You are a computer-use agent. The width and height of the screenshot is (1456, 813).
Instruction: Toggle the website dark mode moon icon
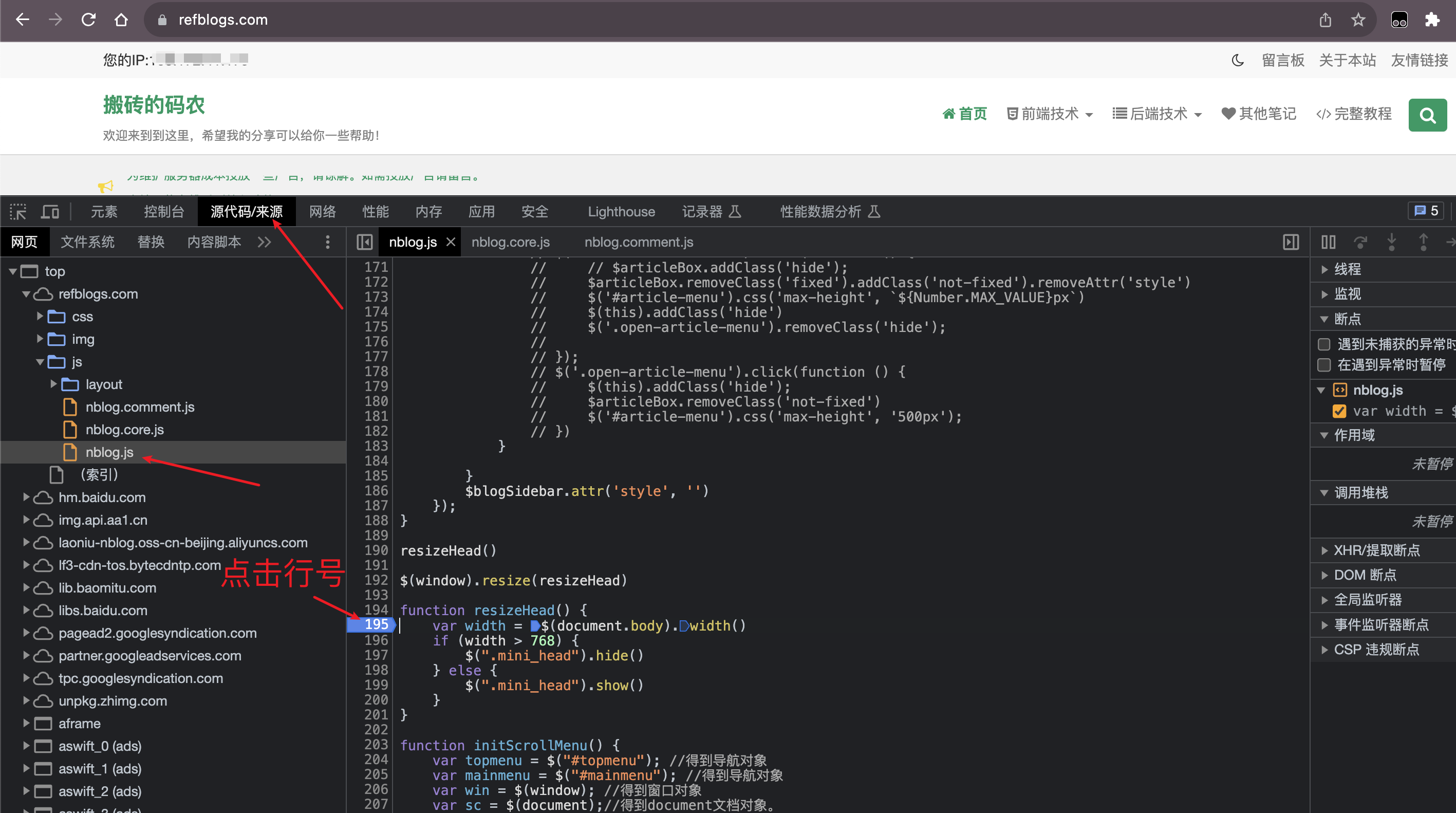point(1237,61)
